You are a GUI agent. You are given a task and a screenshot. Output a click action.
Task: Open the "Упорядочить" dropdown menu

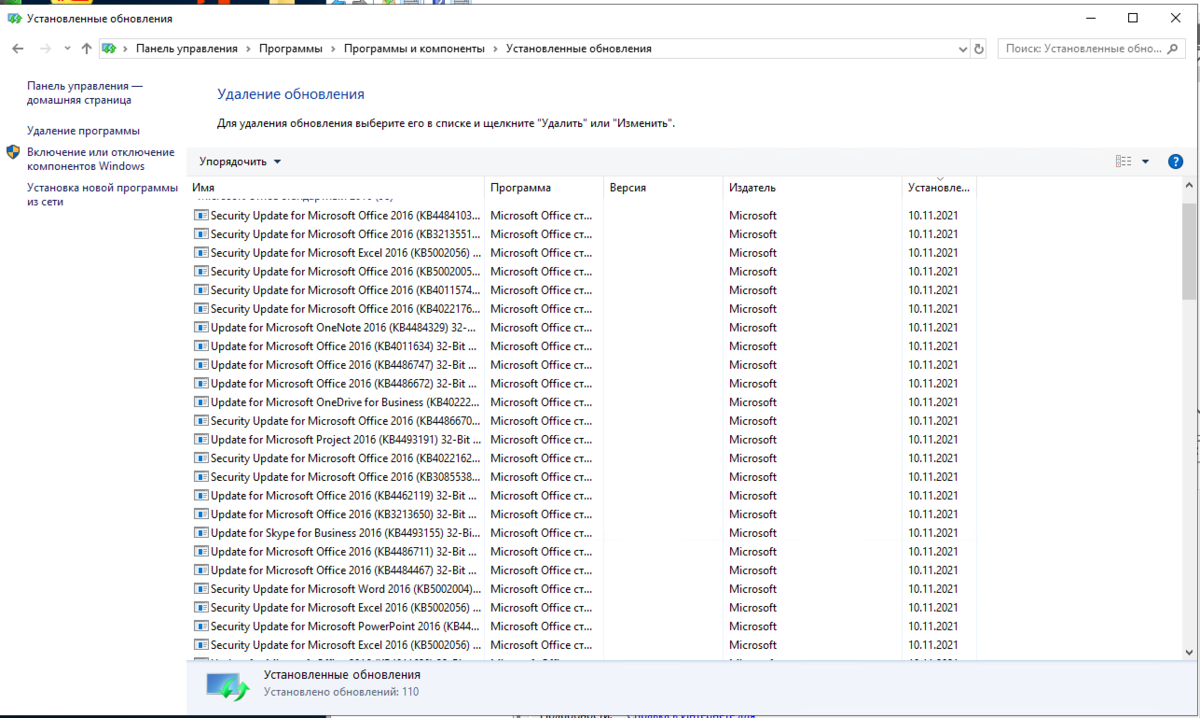(x=240, y=161)
